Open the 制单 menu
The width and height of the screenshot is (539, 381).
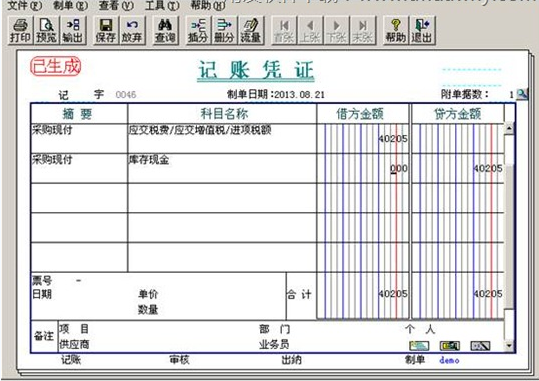coord(70,6)
